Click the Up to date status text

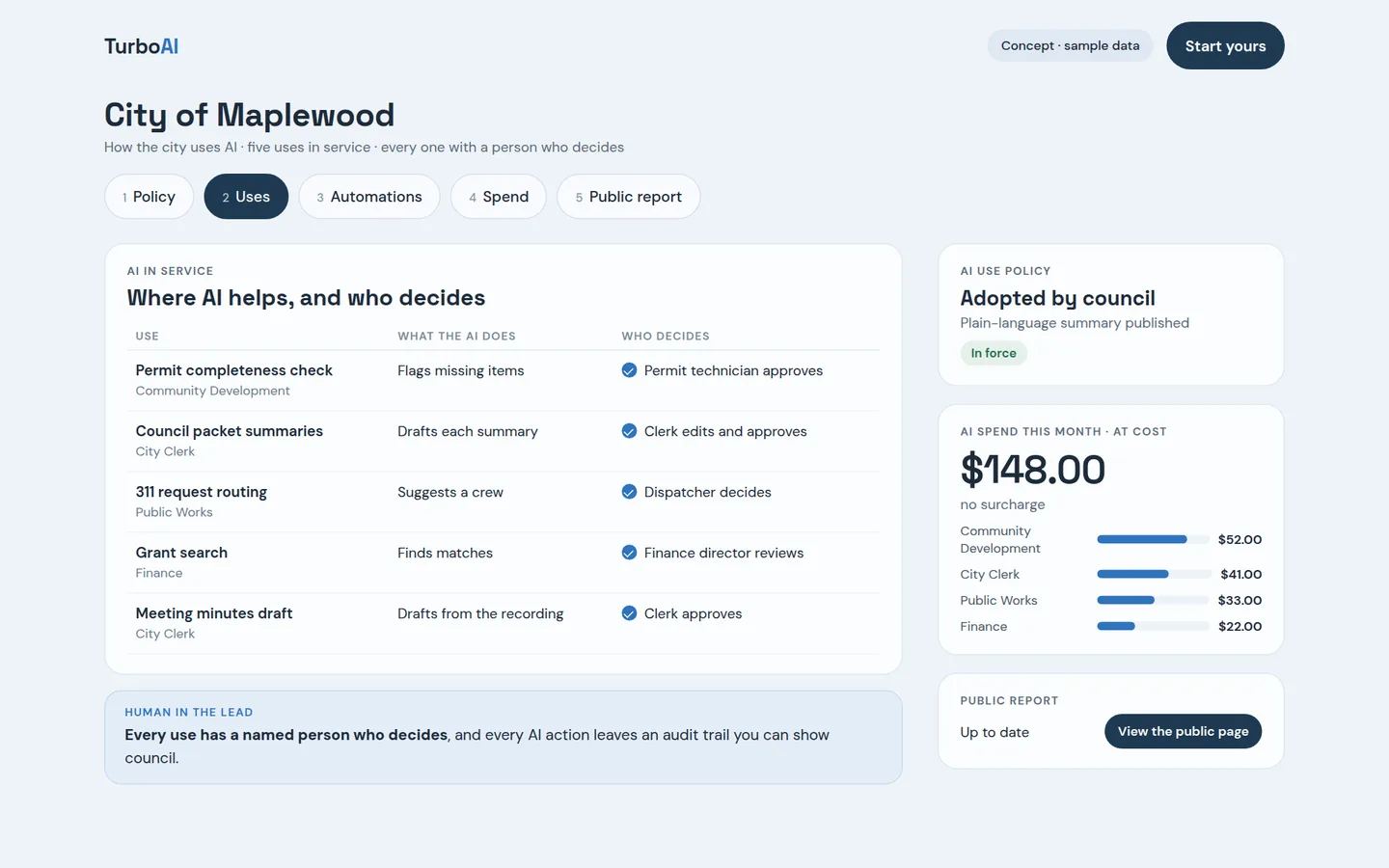[x=994, y=732]
